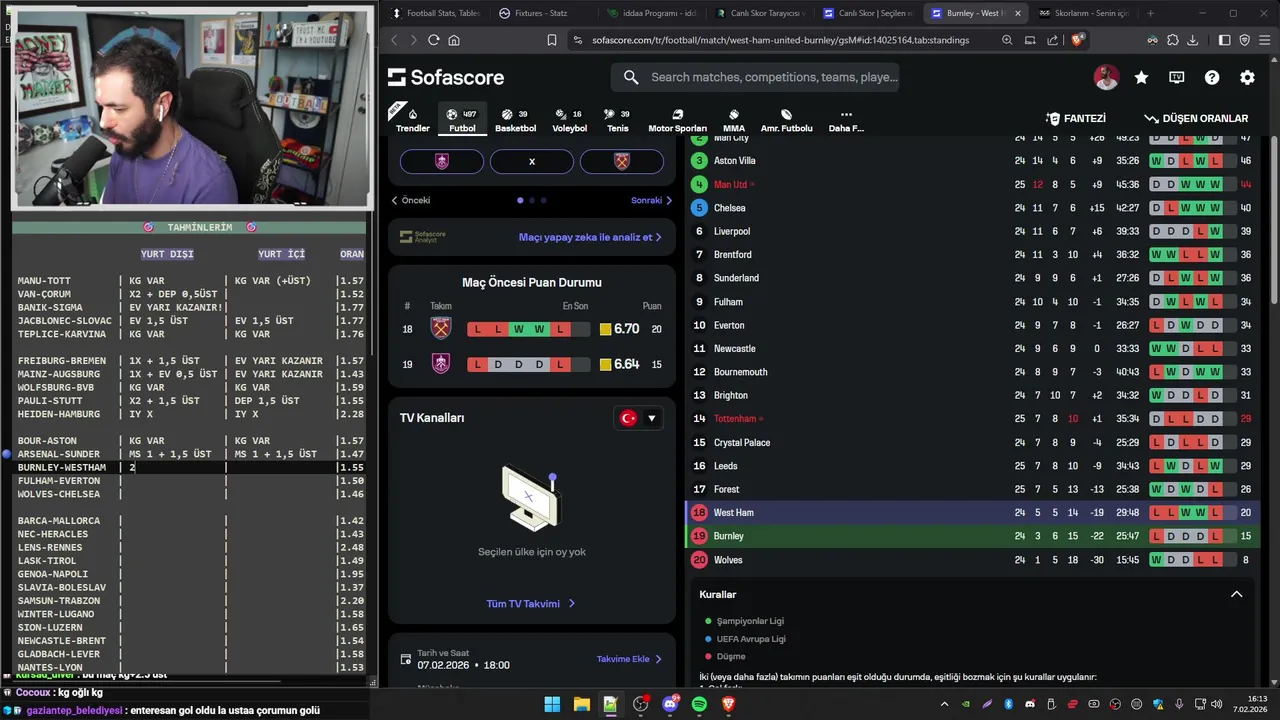Switch to Fixtures - Statz tab

[541, 13]
